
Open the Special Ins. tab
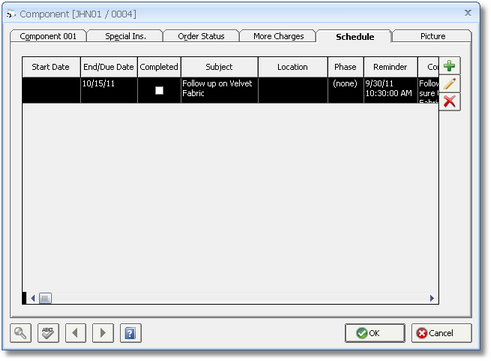coord(125,36)
